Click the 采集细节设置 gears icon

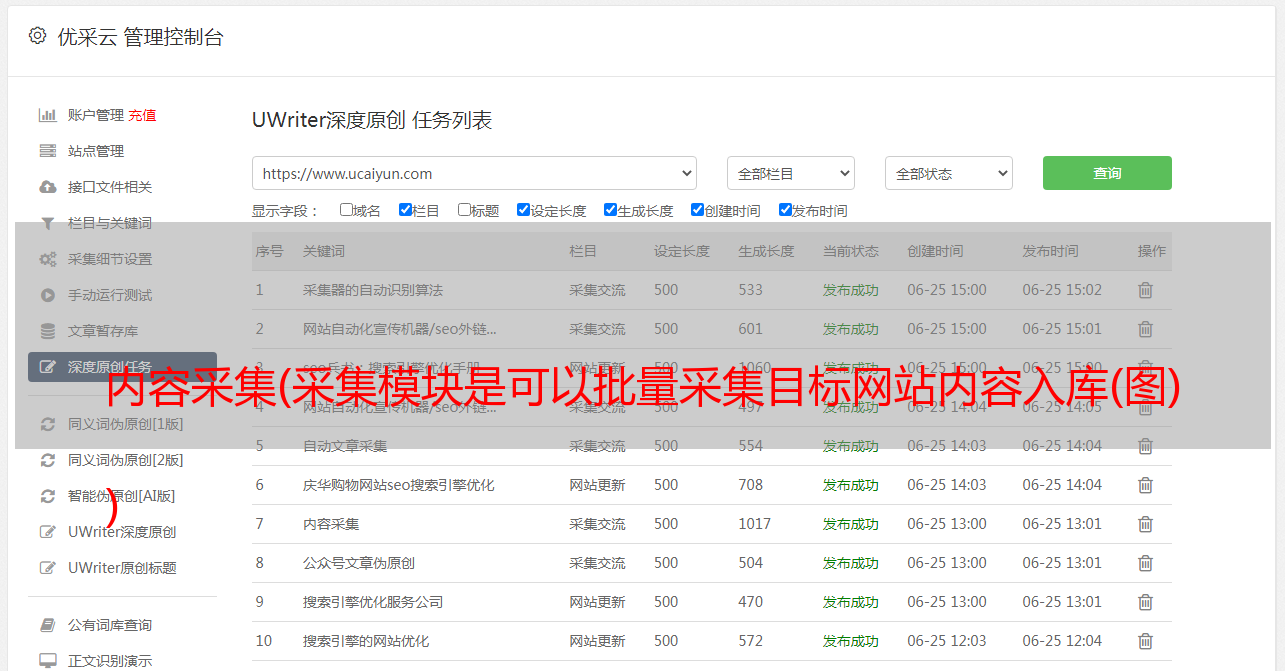pyautogui.click(x=47, y=259)
